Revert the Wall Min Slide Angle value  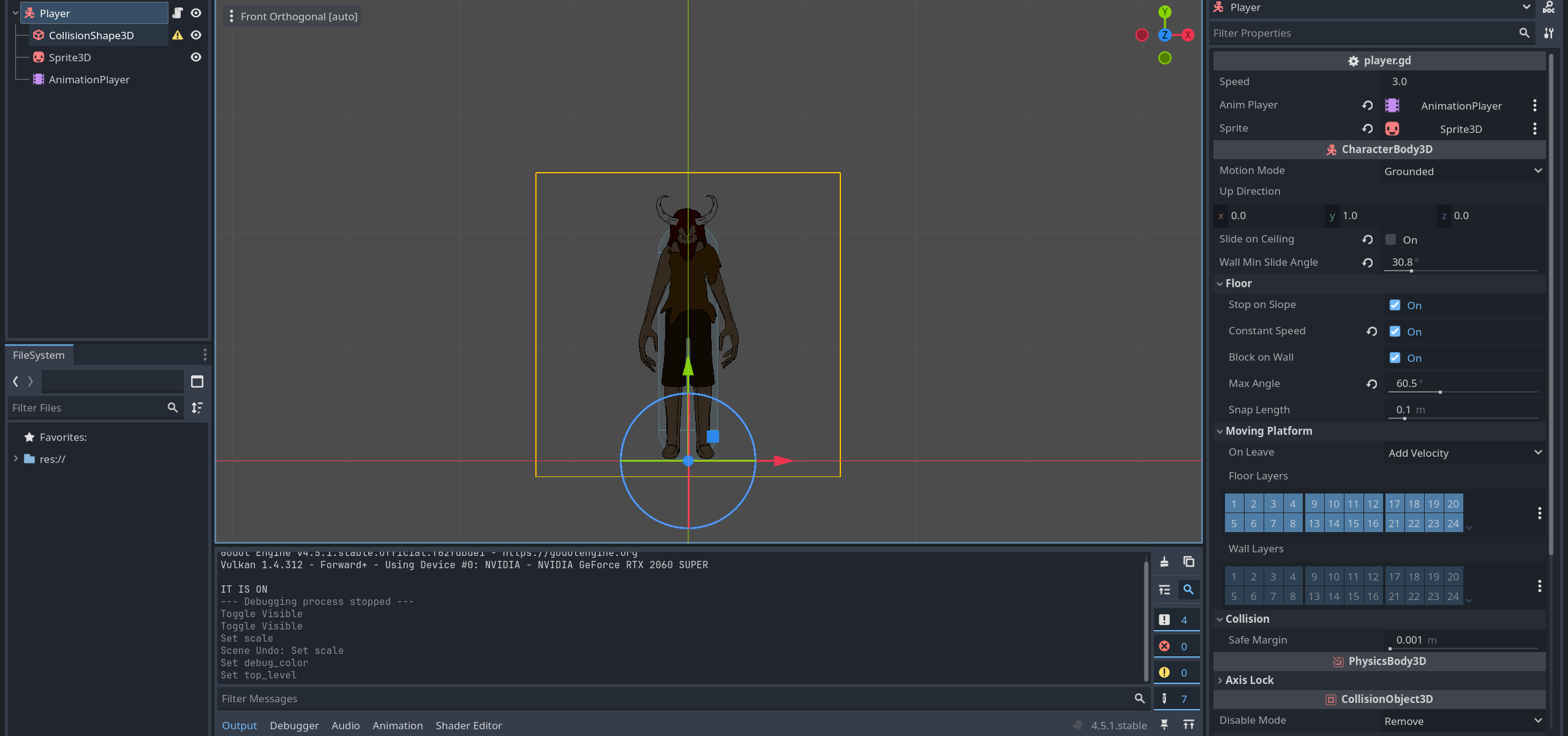point(1367,263)
